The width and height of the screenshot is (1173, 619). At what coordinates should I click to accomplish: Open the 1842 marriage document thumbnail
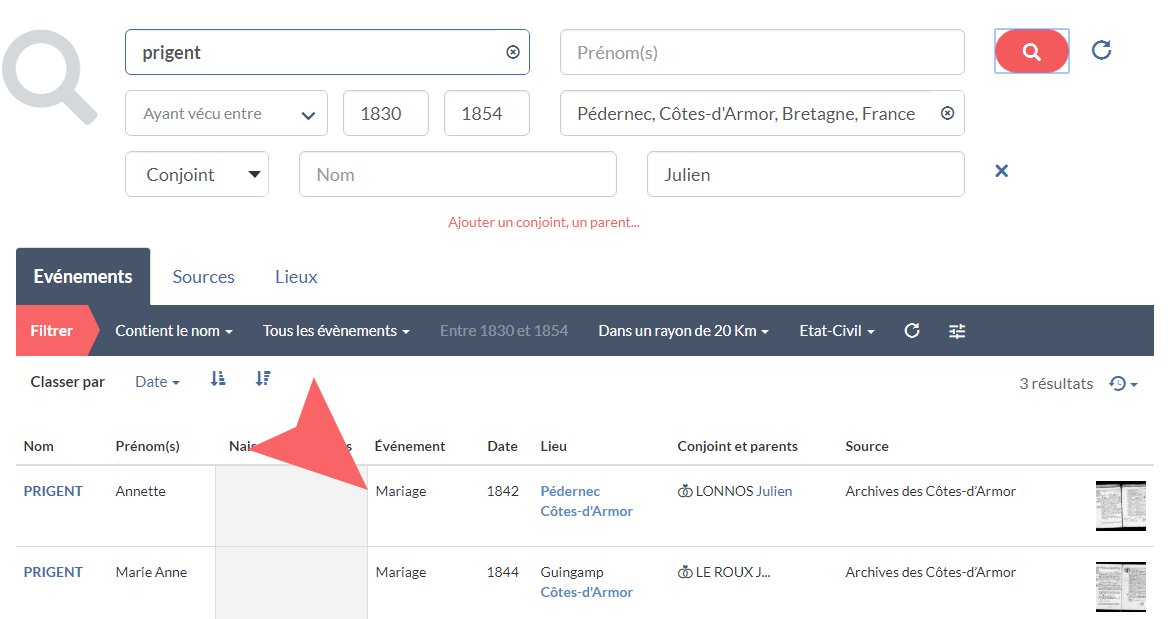tap(1120, 505)
